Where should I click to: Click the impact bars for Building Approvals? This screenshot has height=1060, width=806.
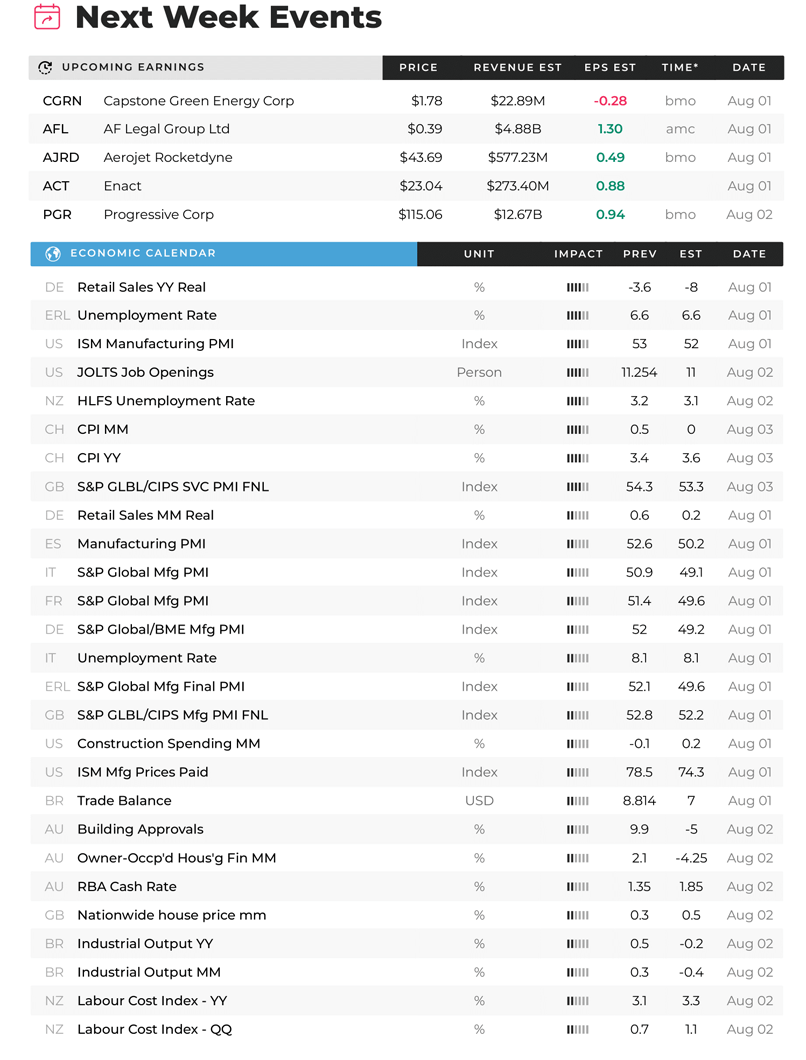click(x=577, y=829)
